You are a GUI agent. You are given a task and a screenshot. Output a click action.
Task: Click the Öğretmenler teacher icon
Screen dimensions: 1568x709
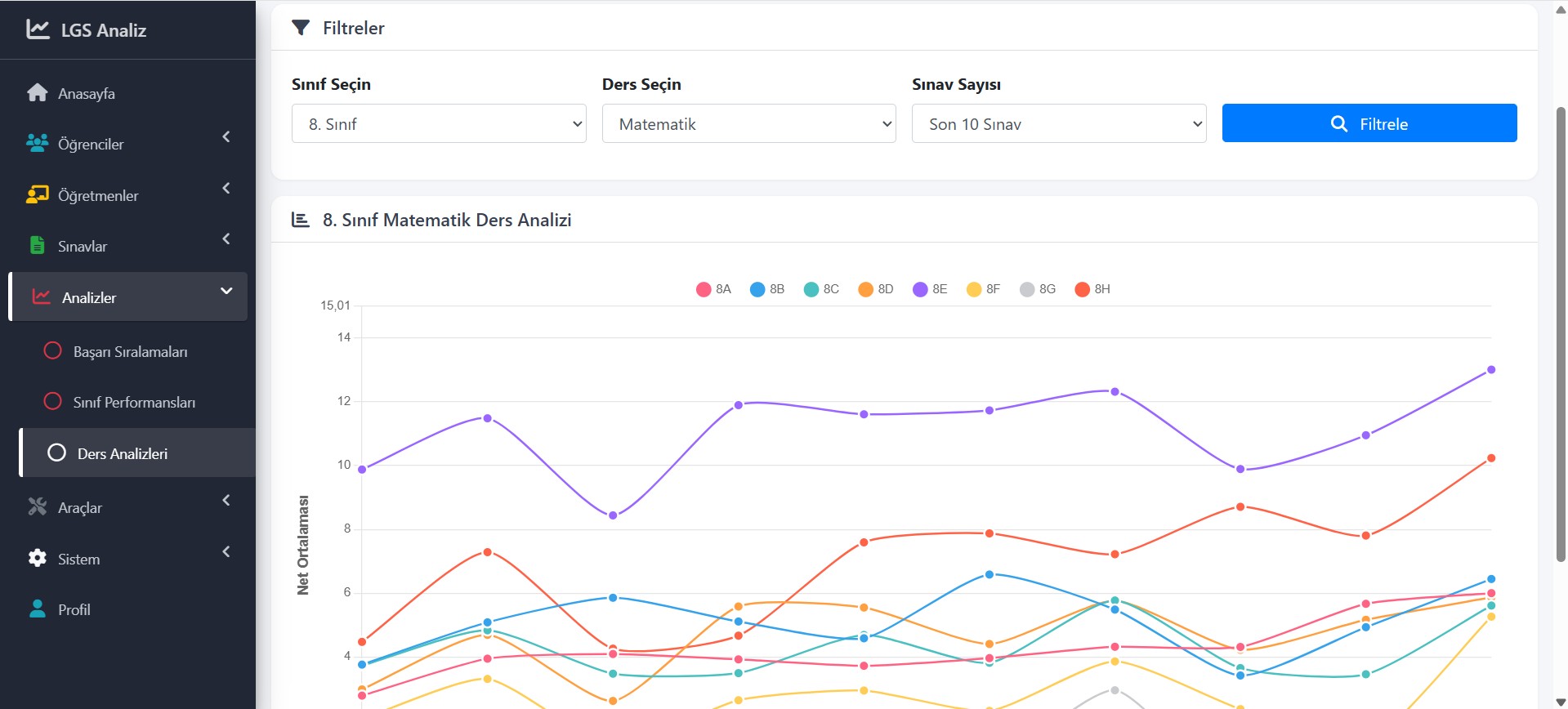[x=37, y=195]
